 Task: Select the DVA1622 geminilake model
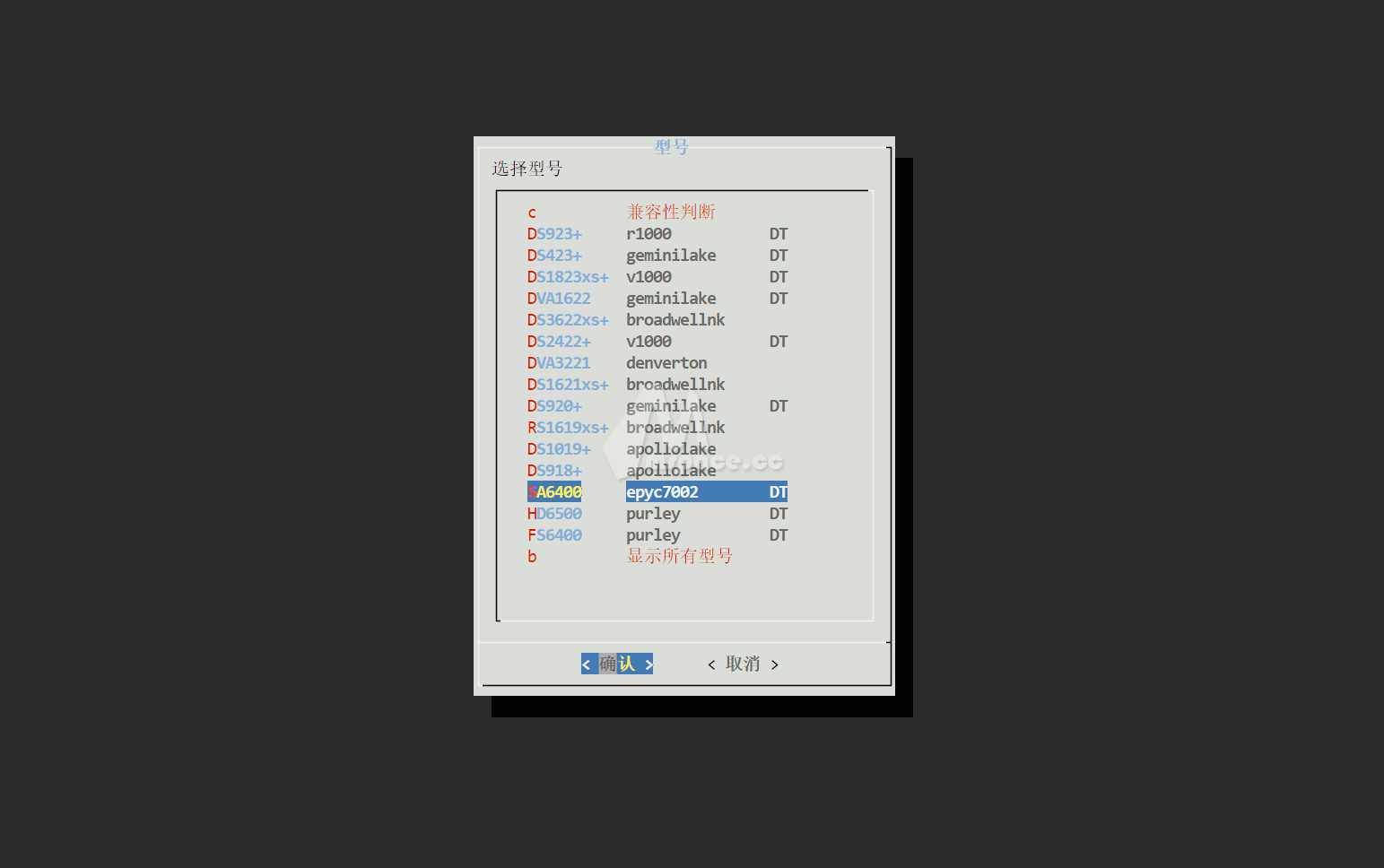pos(559,298)
